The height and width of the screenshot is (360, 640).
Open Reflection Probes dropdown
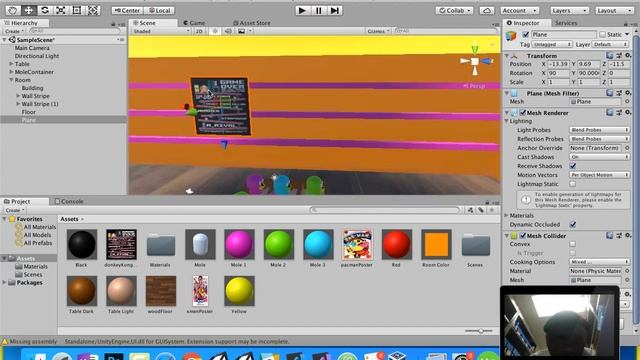(599, 139)
